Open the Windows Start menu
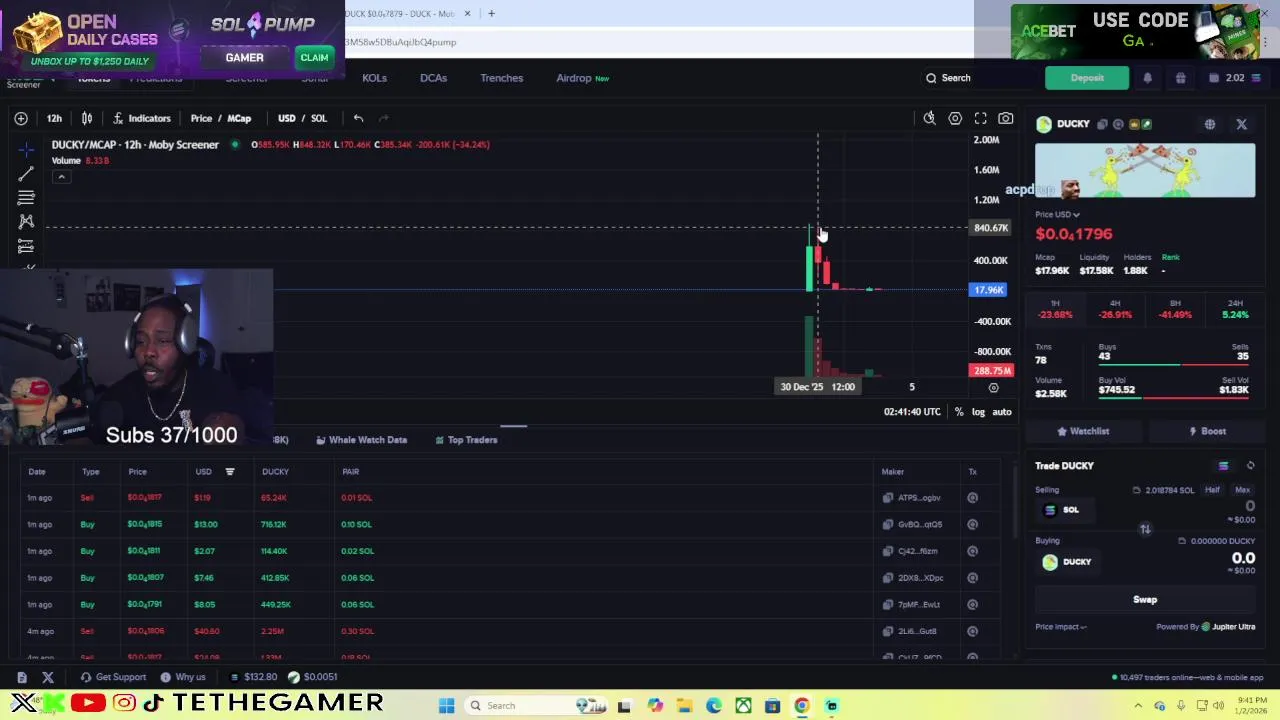The width and height of the screenshot is (1280, 720). [x=447, y=706]
